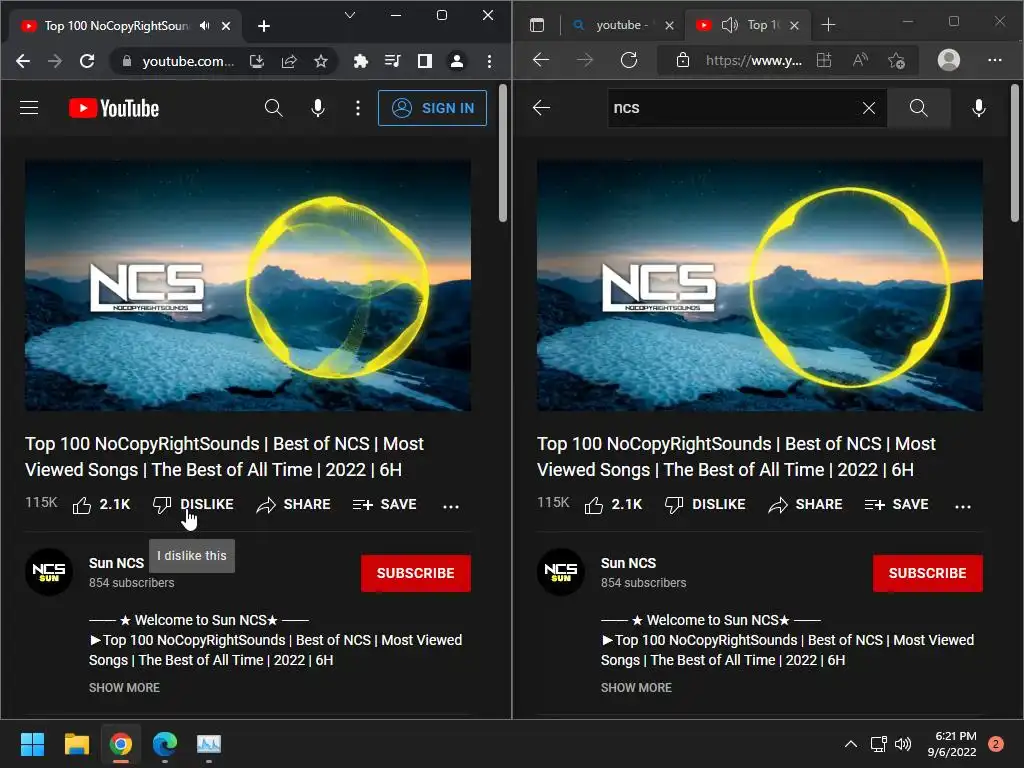Open Windows Start menu

(32, 744)
